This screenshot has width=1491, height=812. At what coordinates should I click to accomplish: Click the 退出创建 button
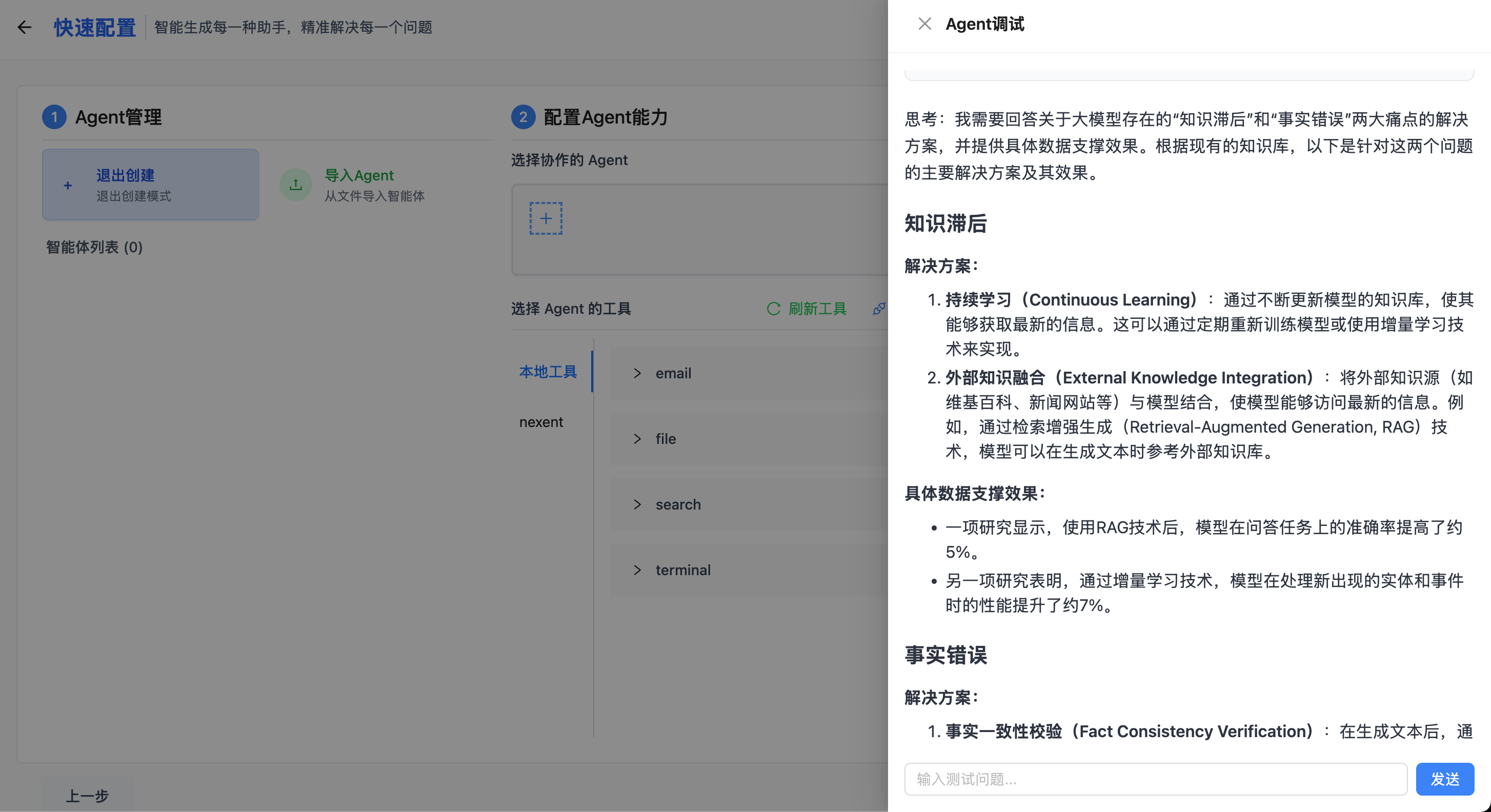pyautogui.click(x=151, y=185)
